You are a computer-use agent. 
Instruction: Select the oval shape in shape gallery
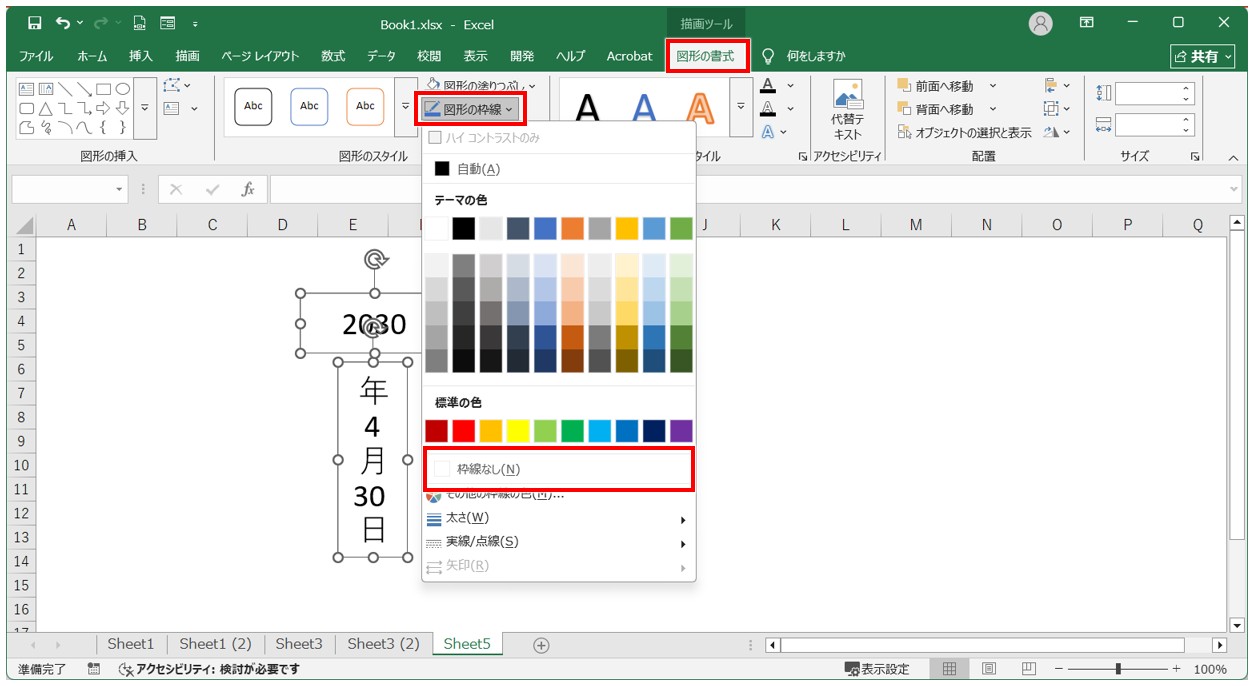(x=122, y=88)
